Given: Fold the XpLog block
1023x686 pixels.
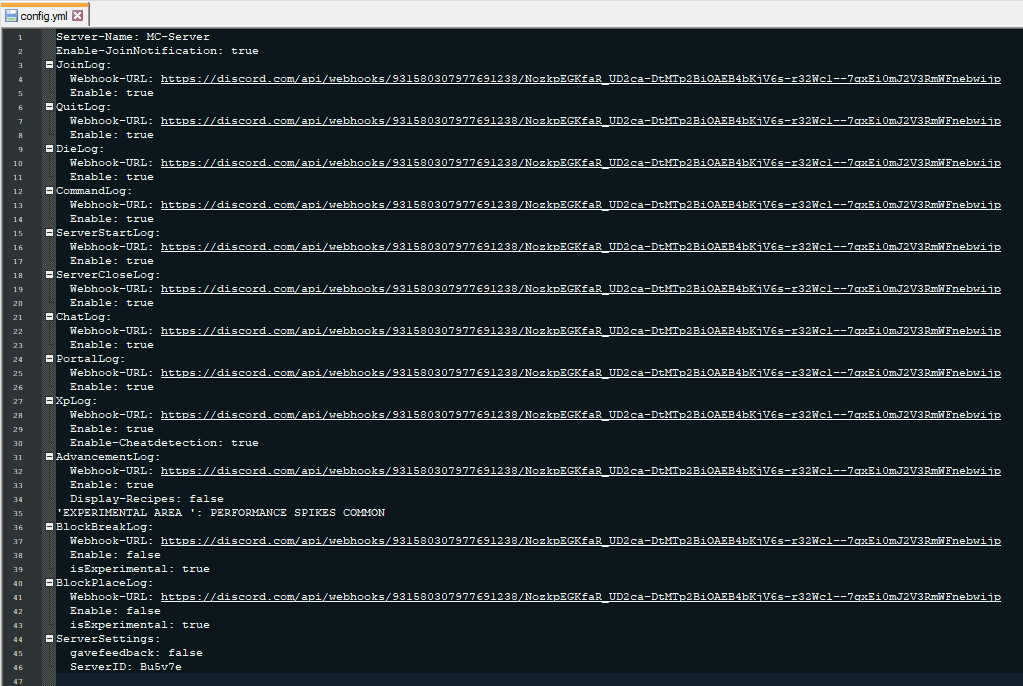Looking at the screenshot, I should click(49, 401).
